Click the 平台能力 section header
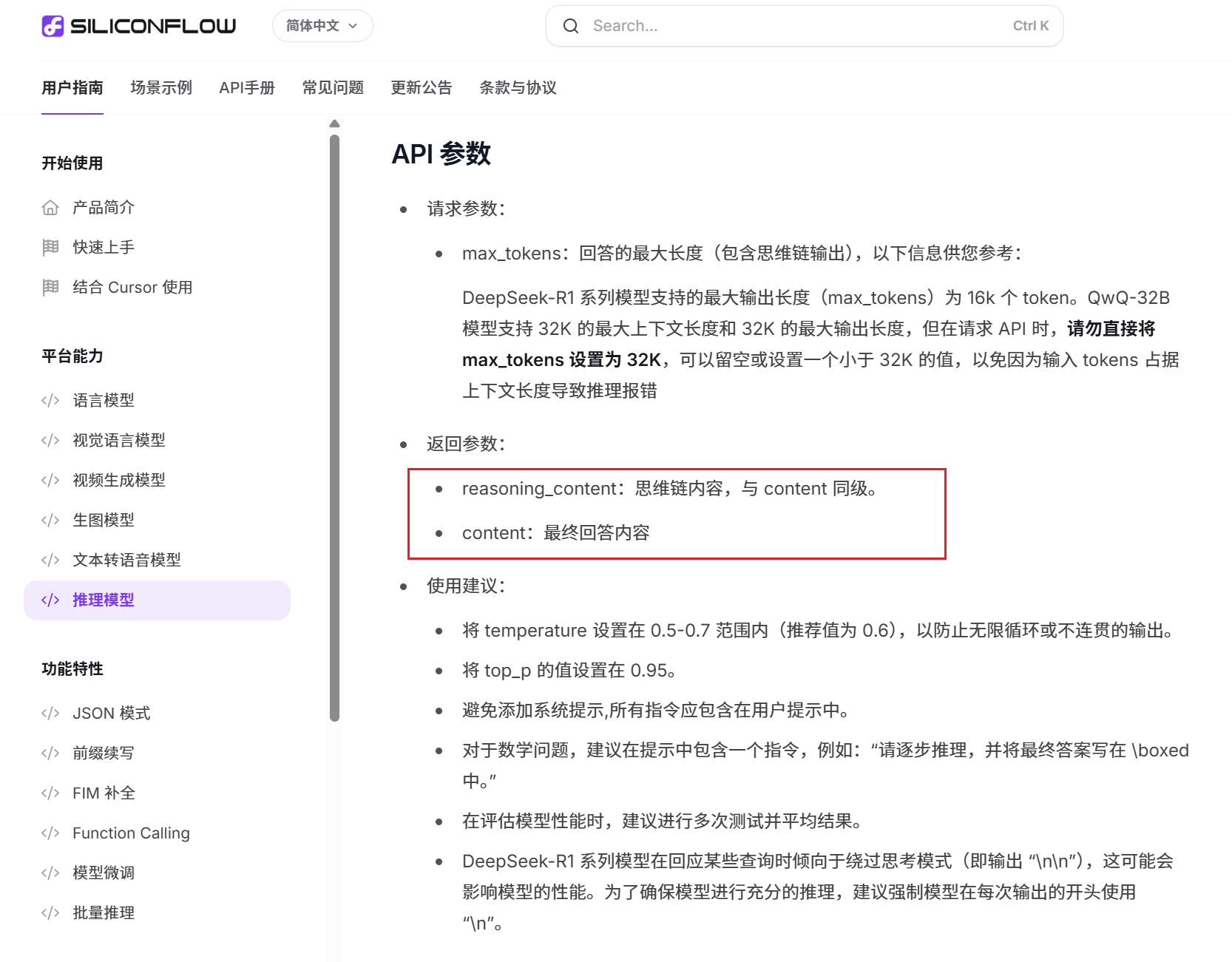This screenshot has width=1232, height=962. 72,356
